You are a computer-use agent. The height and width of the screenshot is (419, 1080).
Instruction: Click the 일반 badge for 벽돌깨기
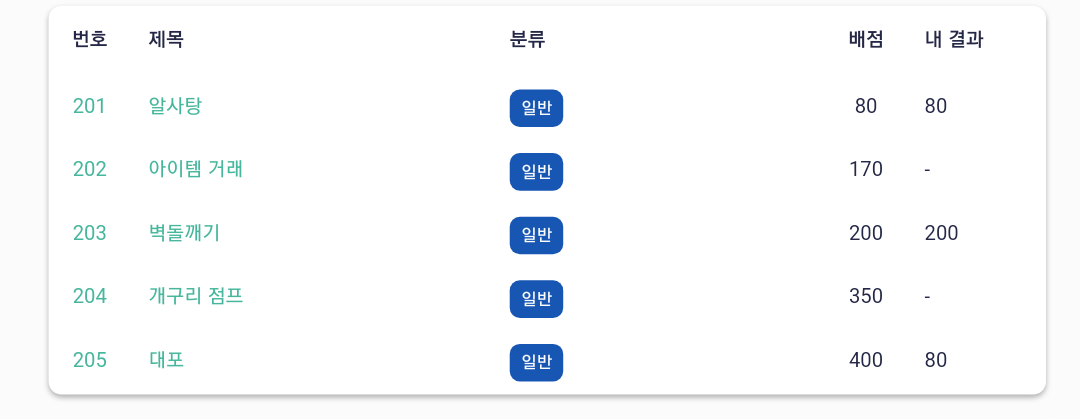pos(537,235)
